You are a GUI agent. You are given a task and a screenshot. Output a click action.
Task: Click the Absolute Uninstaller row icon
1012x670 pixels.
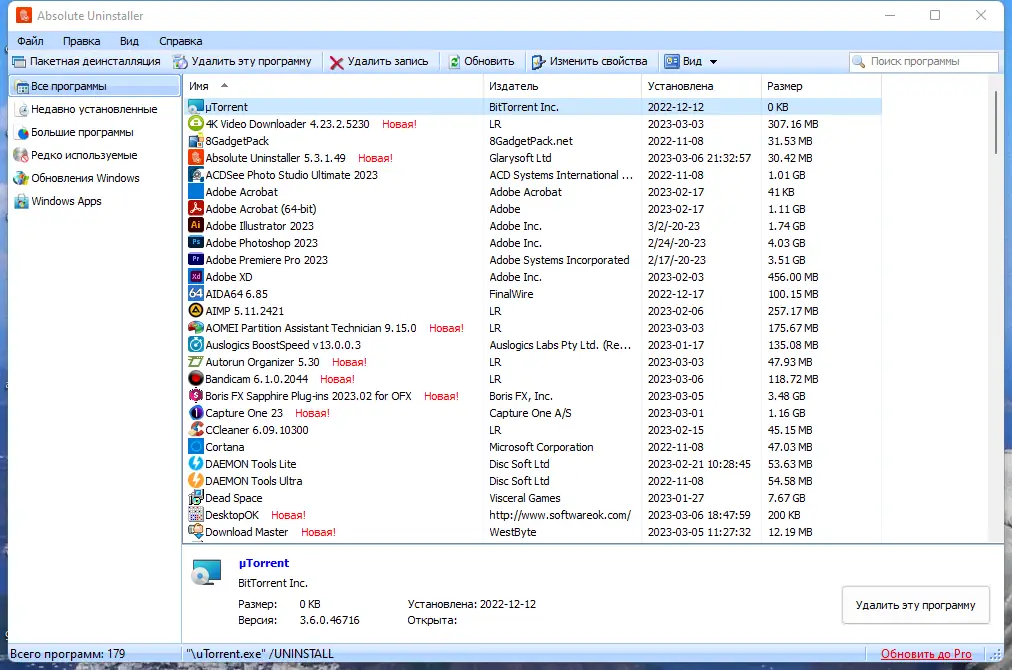tap(196, 157)
